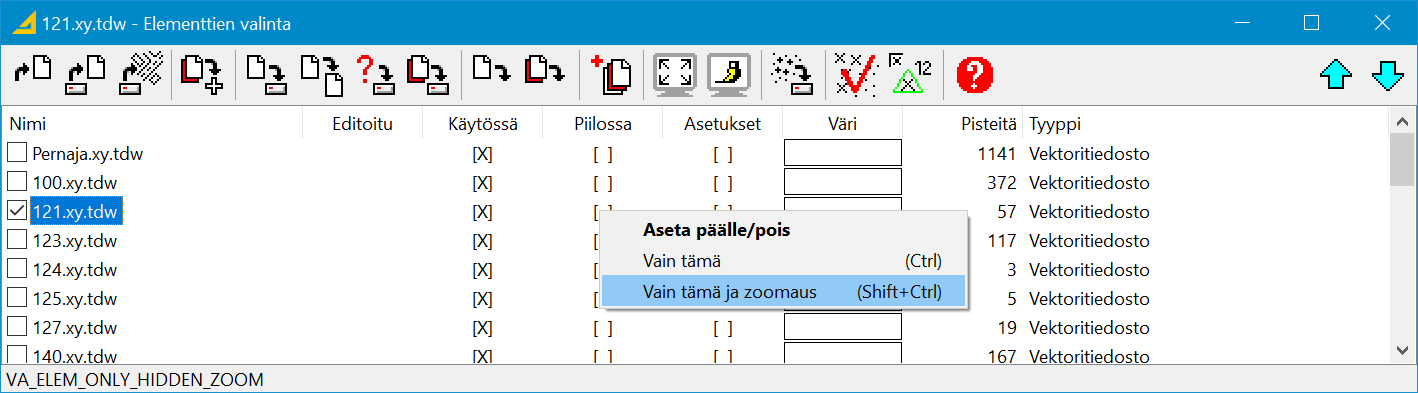
Task: Click the monitor icon with yellow bird
Action: 729,75
